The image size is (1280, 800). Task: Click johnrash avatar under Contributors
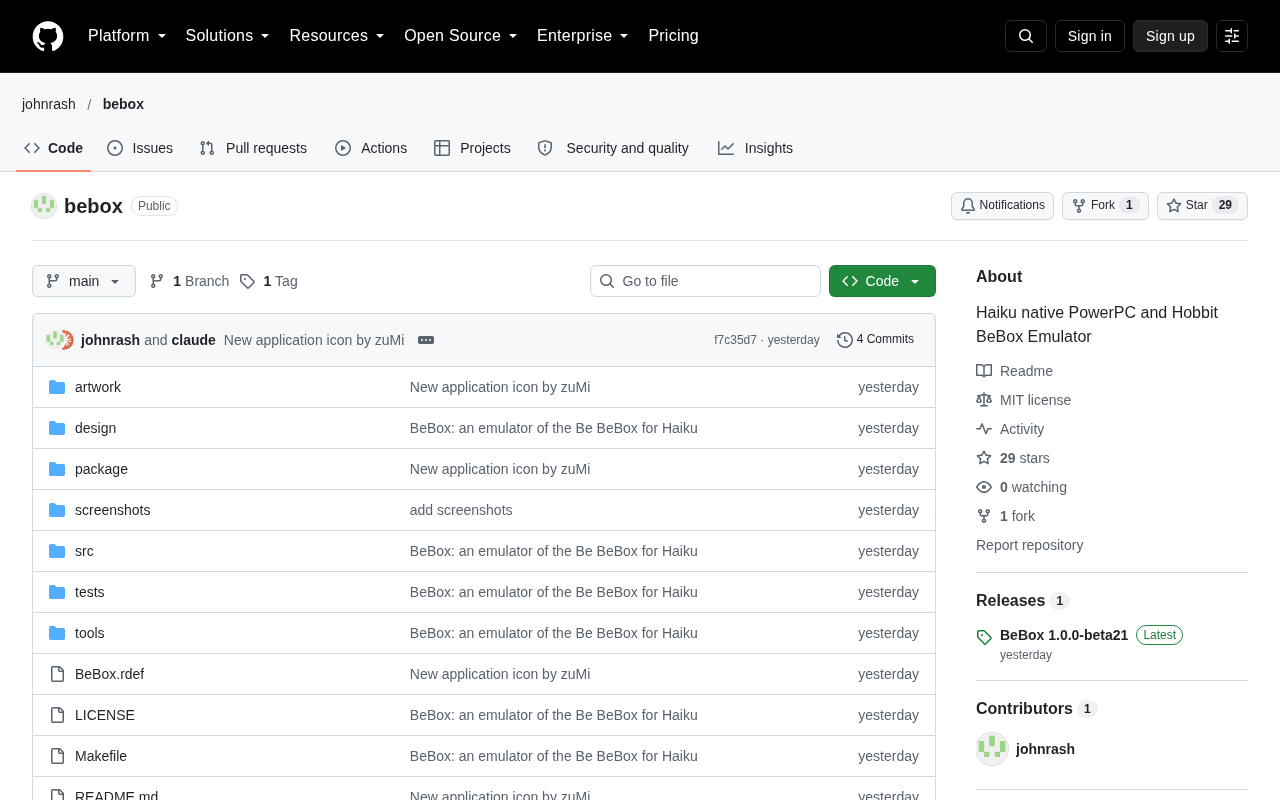point(992,749)
